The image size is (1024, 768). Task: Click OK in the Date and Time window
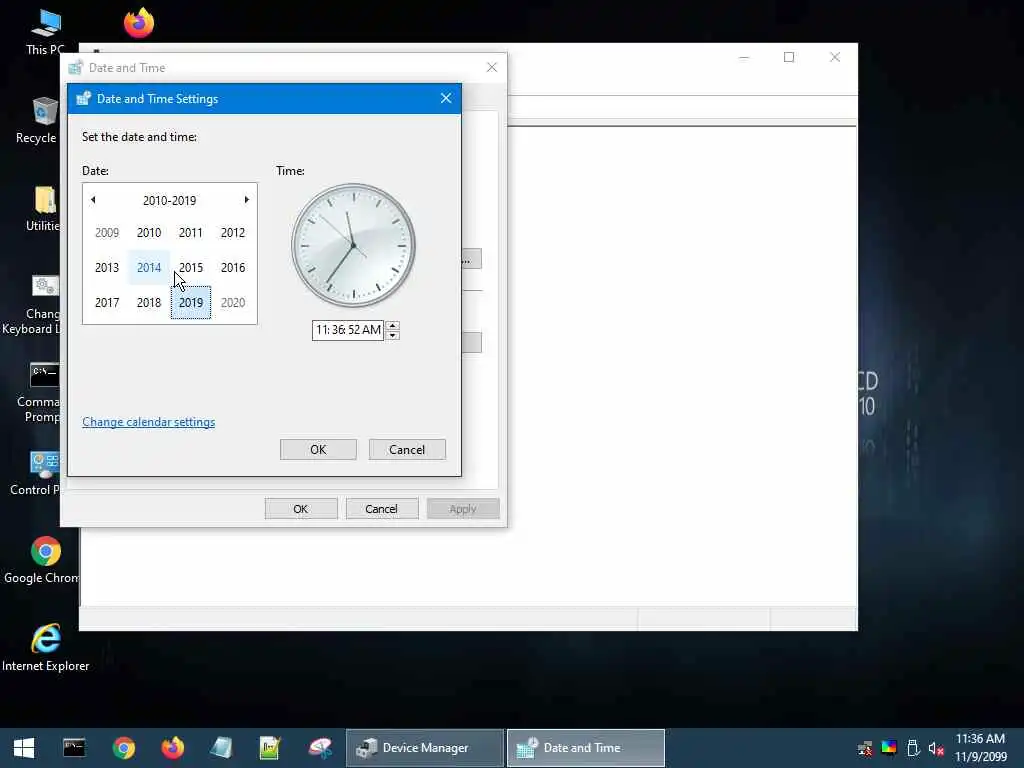coord(300,509)
